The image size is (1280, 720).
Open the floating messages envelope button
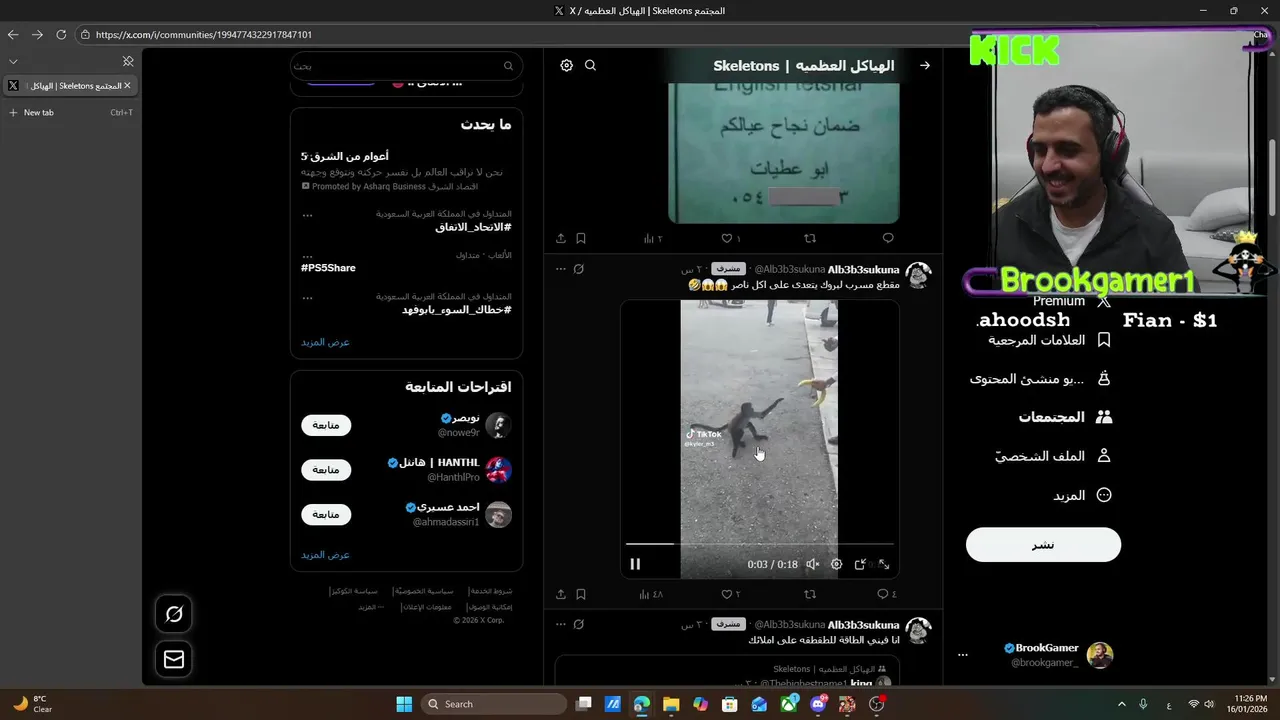coord(174,659)
